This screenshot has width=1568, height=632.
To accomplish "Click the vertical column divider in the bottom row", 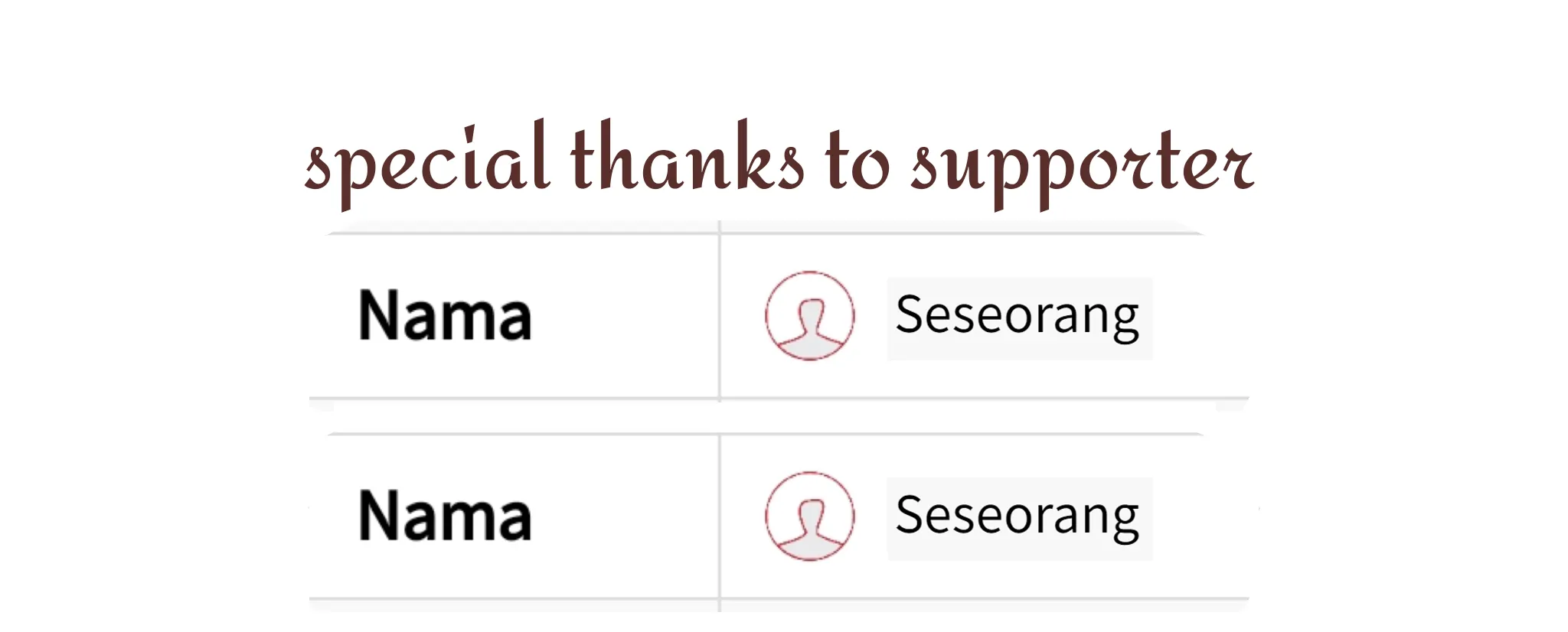I will 720,516.
